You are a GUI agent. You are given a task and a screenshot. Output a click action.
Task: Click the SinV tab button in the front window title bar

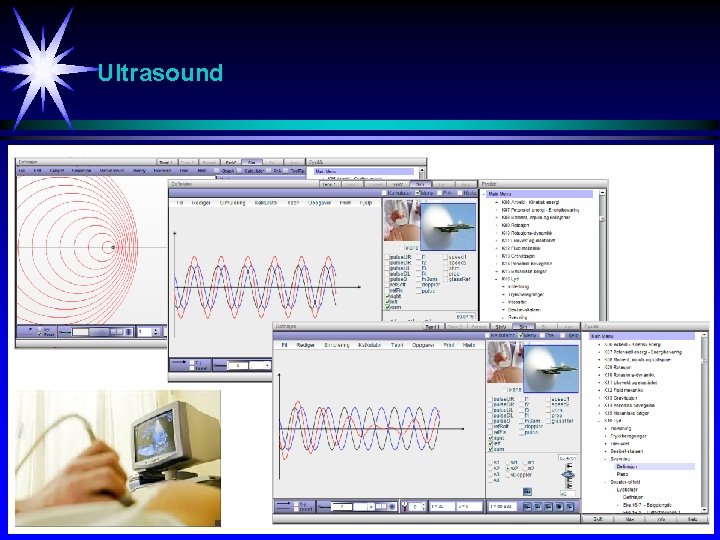(501, 326)
